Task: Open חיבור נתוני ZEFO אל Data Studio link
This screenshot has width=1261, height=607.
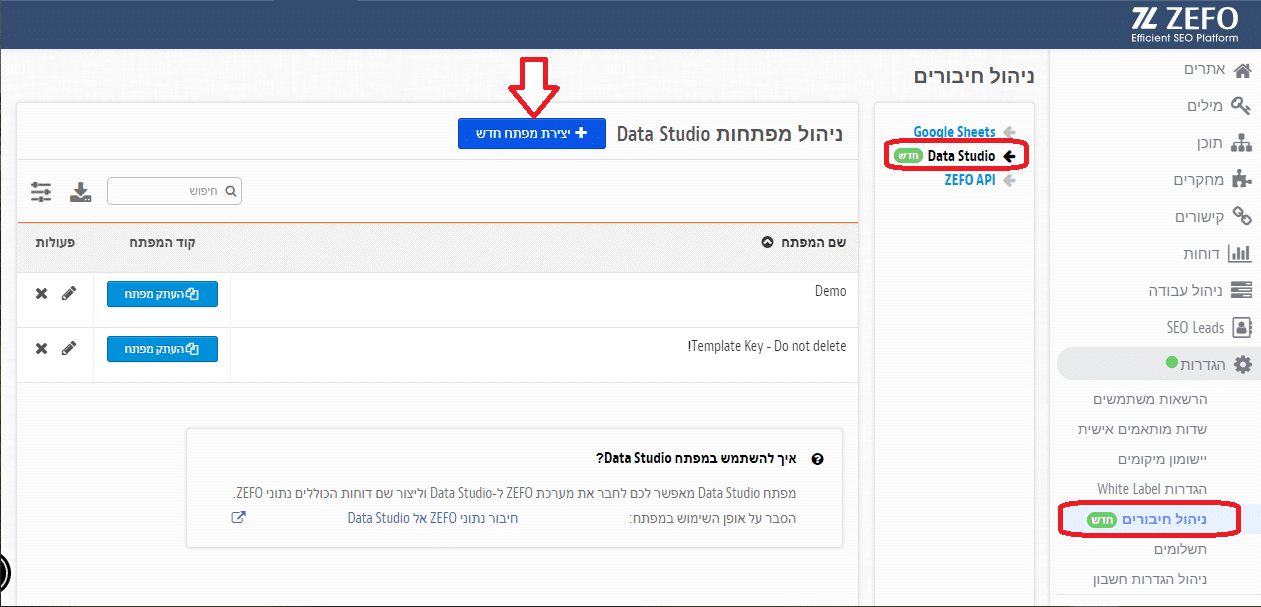Action: [x=433, y=518]
